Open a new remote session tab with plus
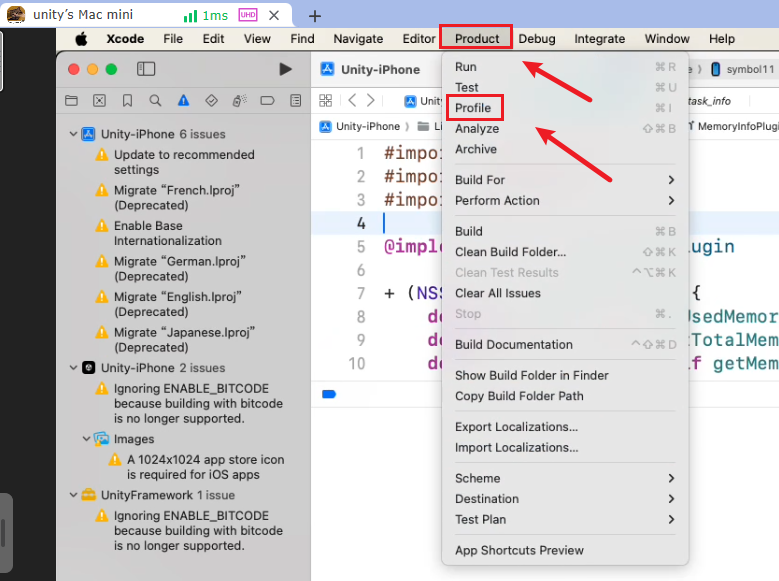The height and width of the screenshot is (581, 779). 314,16
